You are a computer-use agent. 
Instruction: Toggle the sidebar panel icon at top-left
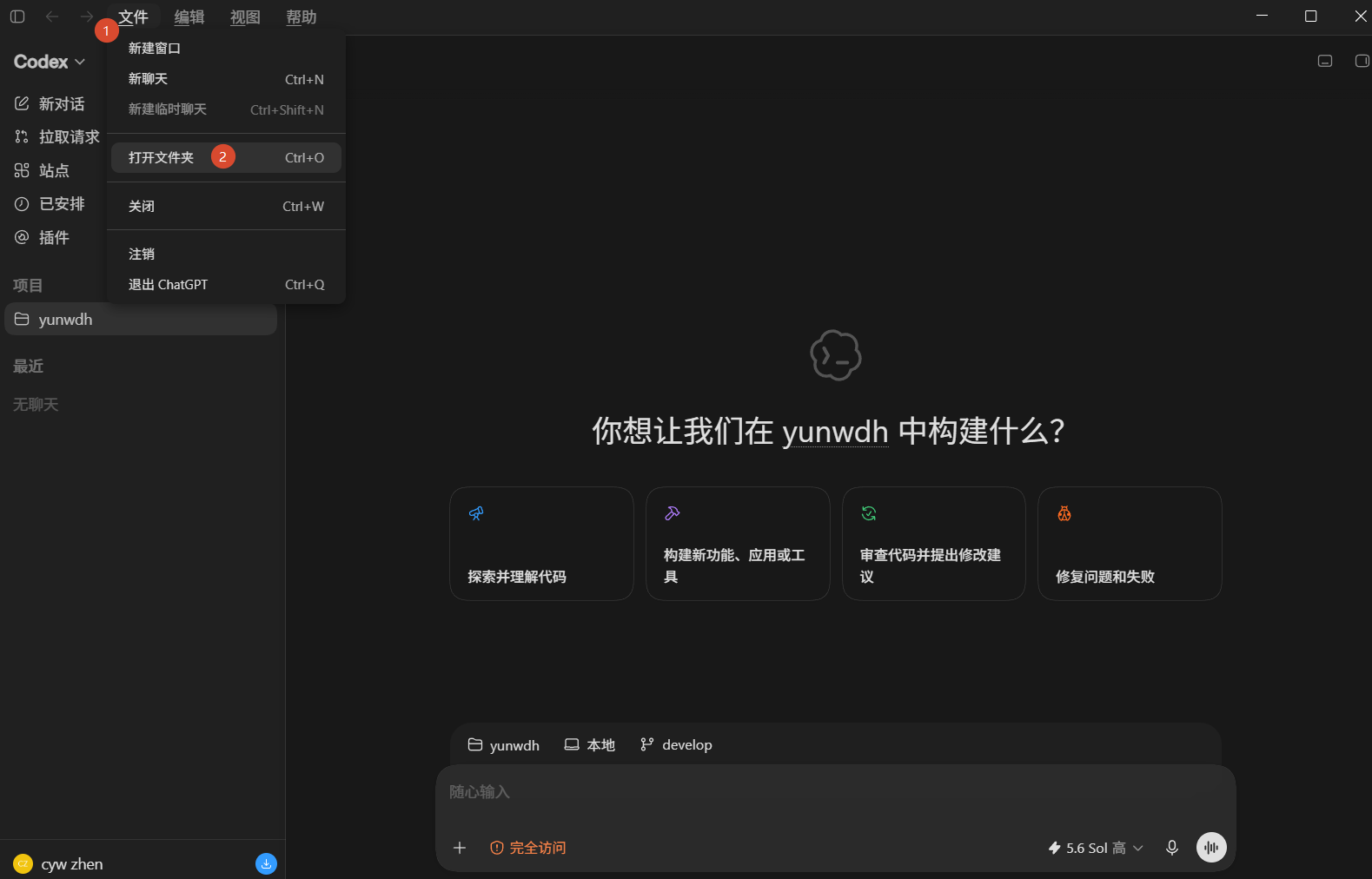tap(17, 17)
